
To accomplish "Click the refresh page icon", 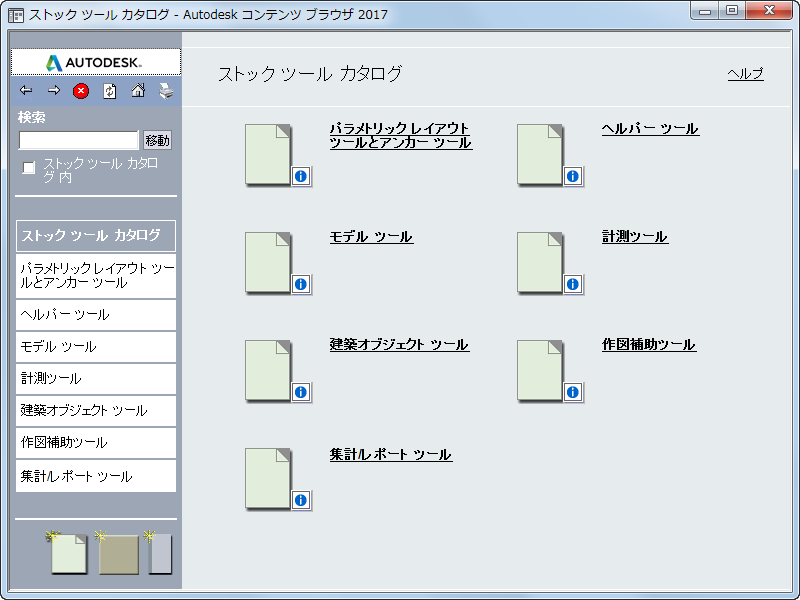I will tap(110, 91).
